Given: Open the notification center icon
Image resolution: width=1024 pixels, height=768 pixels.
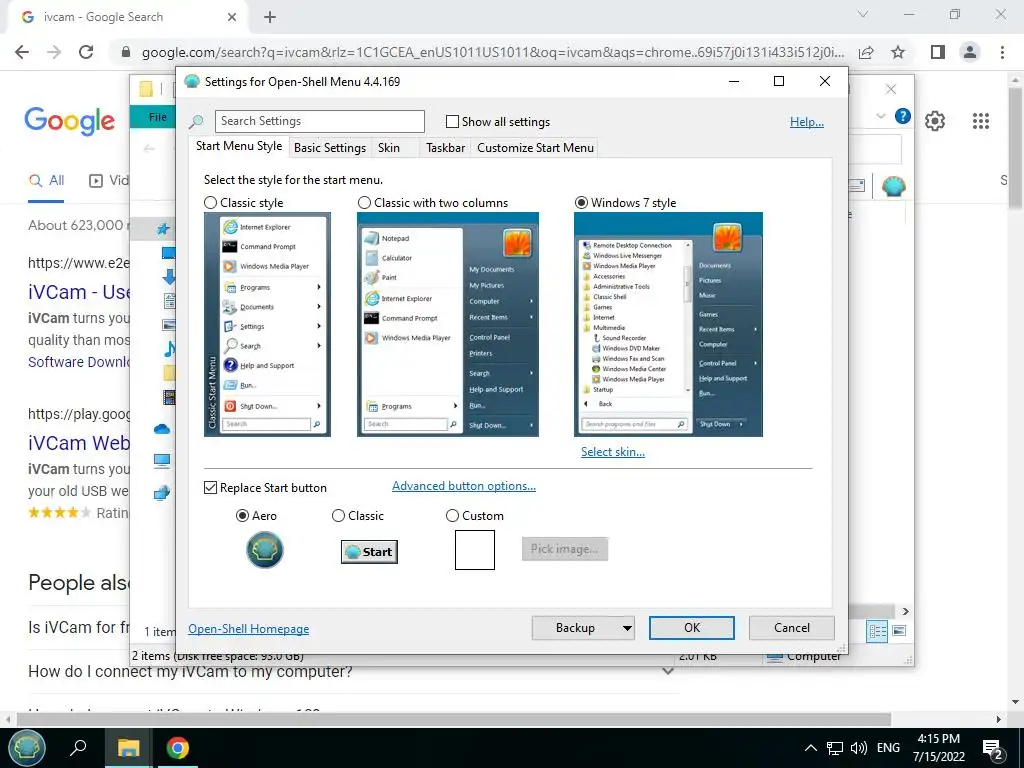Looking at the screenshot, I should pos(993,748).
